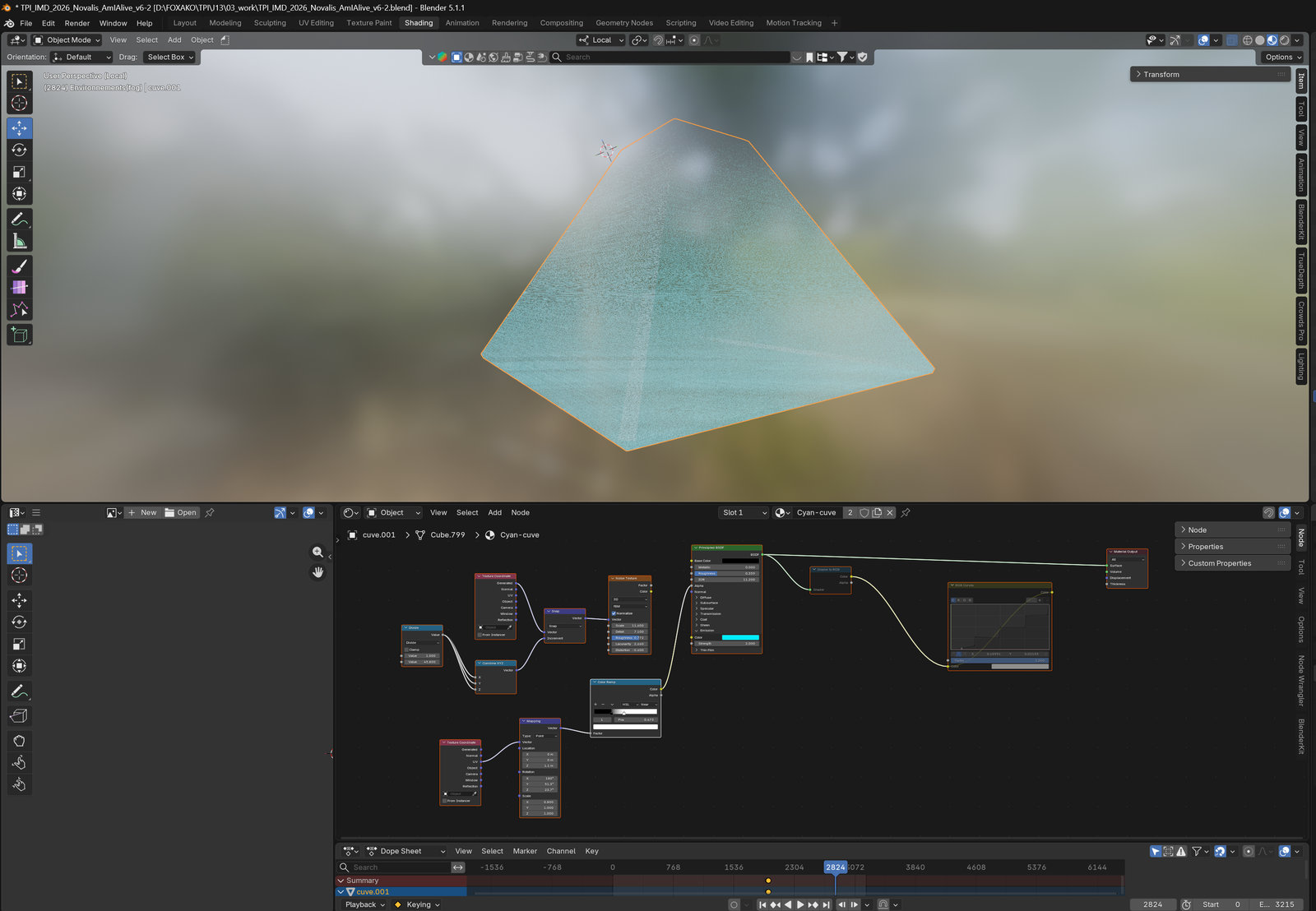Switch to the Geometry Nodes workspace tab
Image resolution: width=1316 pixels, height=911 pixels.
pyautogui.click(x=624, y=23)
